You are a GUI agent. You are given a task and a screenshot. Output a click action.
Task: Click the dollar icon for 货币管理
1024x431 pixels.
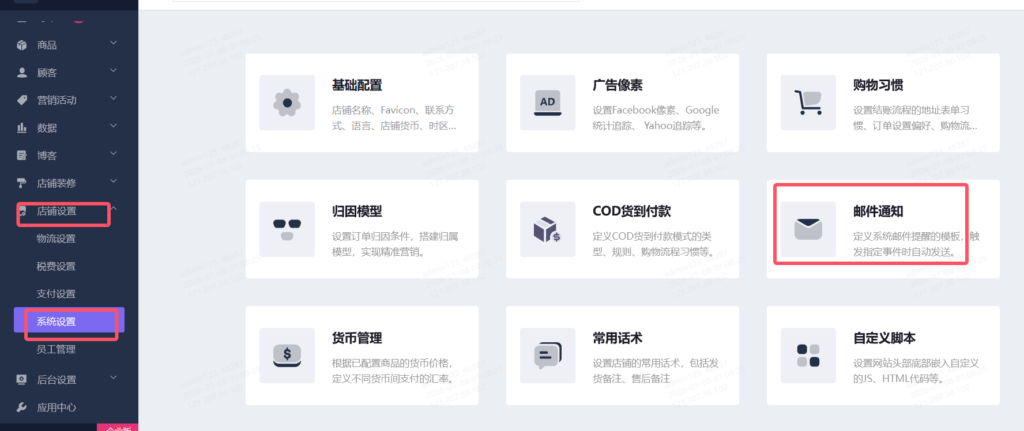(x=287, y=354)
